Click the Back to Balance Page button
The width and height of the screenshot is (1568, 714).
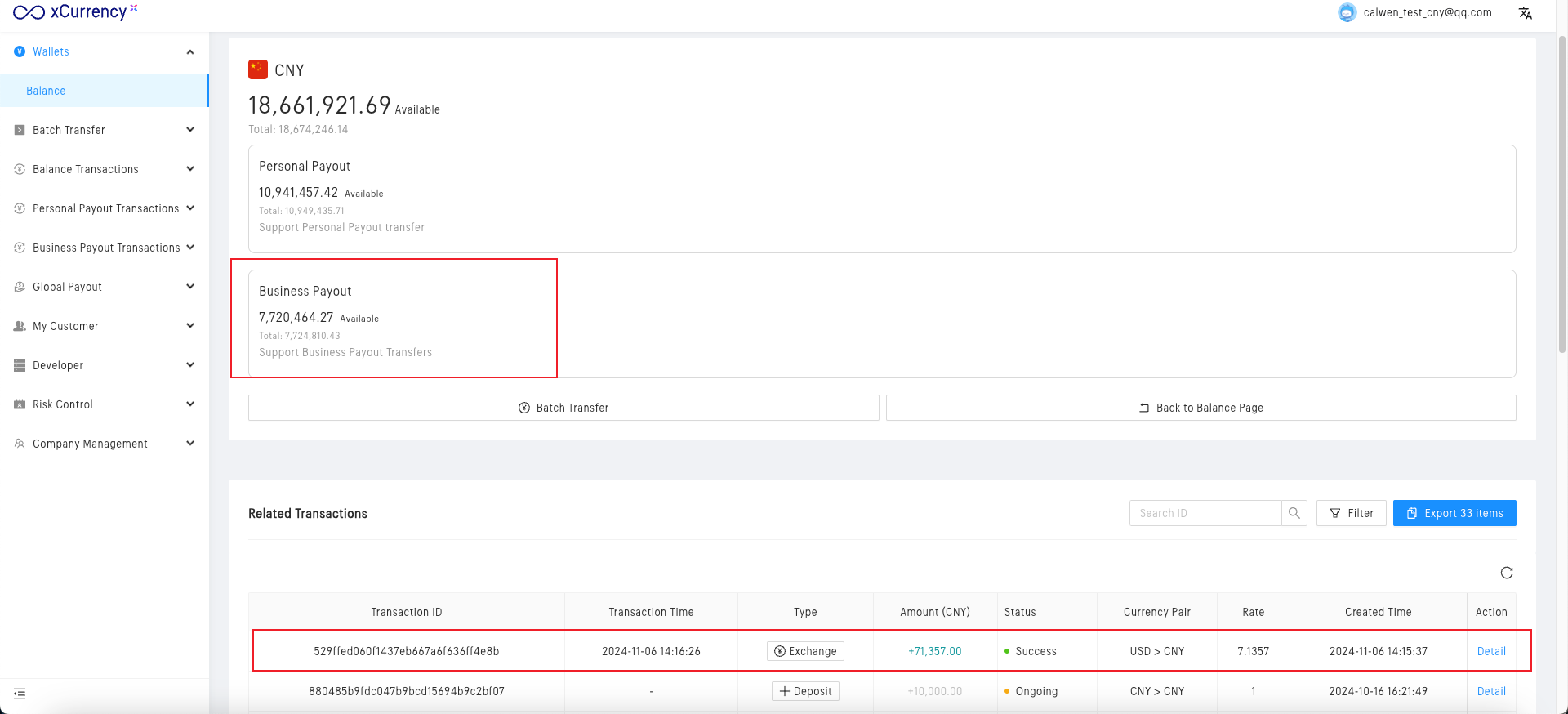[1200, 408]
